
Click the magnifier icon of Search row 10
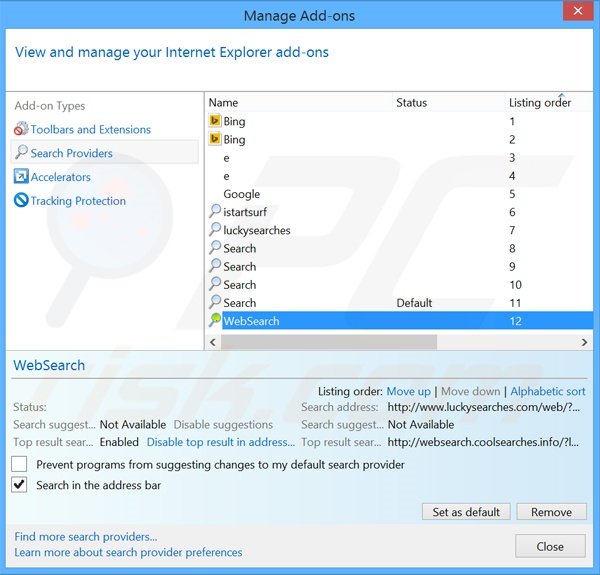[x=215, y=284]
